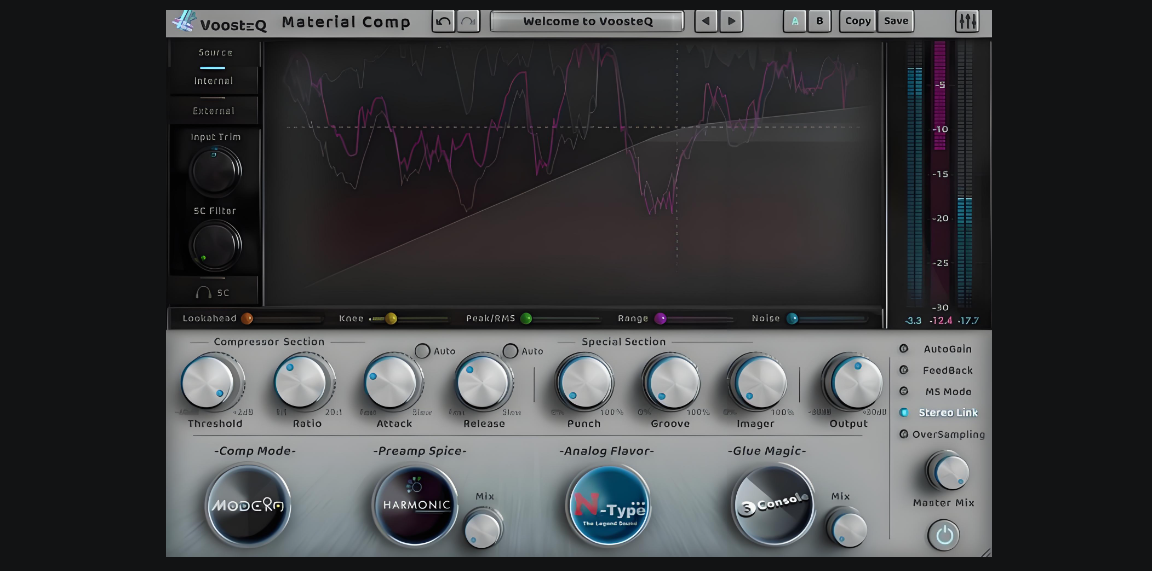Click the Groove knob
This screenshot has height=571, width=1152.
(x=672, y=382)
